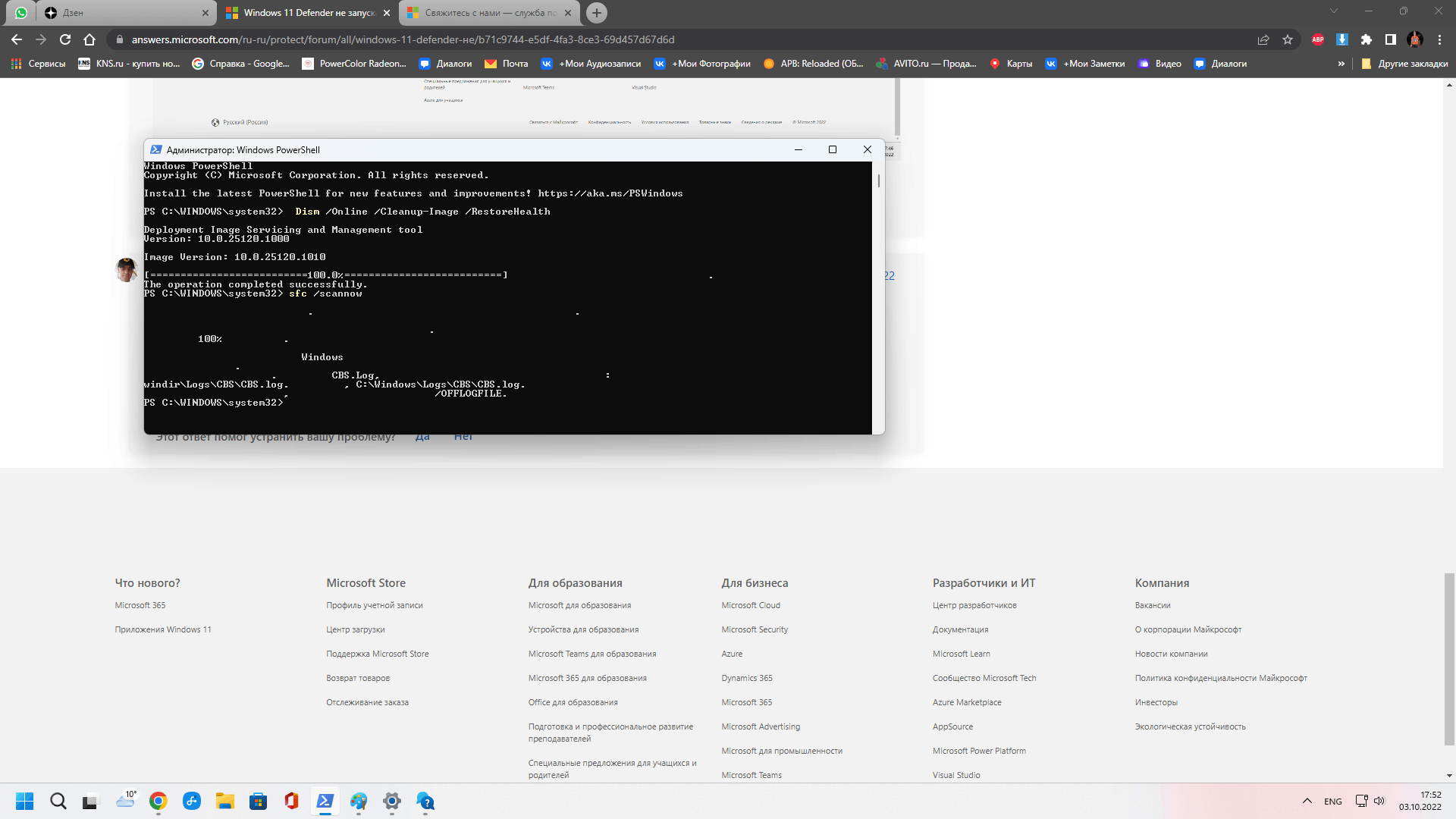Open the Get Help taskbar icon

coord(425,801)
